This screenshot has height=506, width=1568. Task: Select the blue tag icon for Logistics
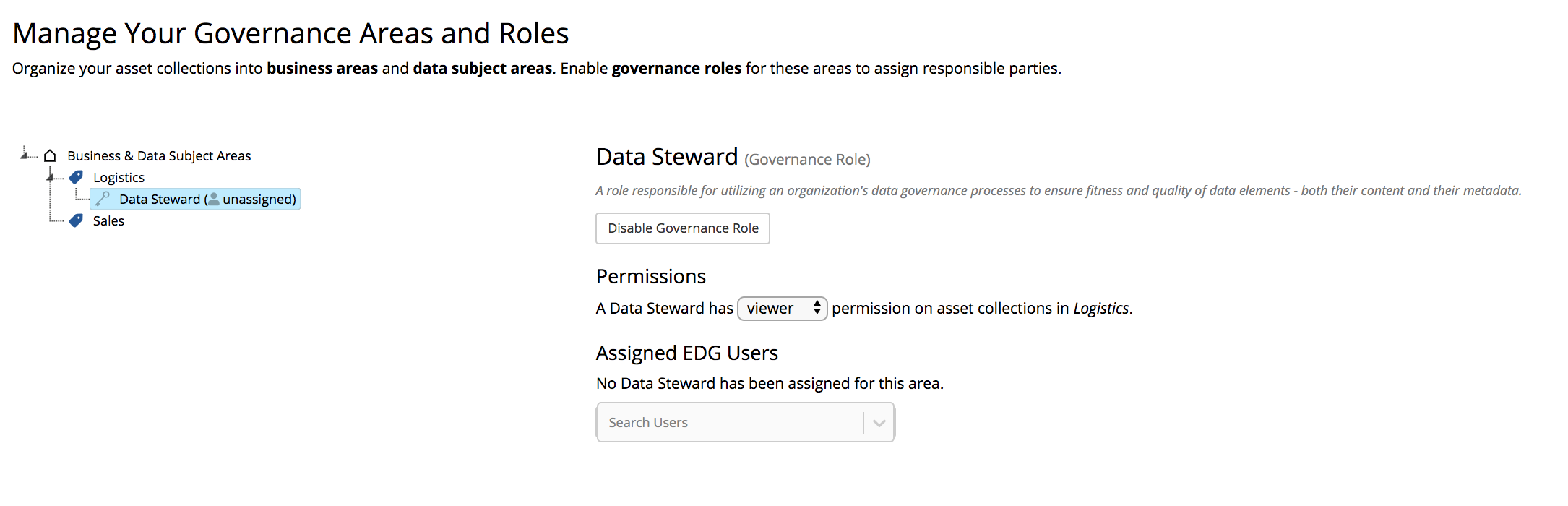tap(76, 176)
